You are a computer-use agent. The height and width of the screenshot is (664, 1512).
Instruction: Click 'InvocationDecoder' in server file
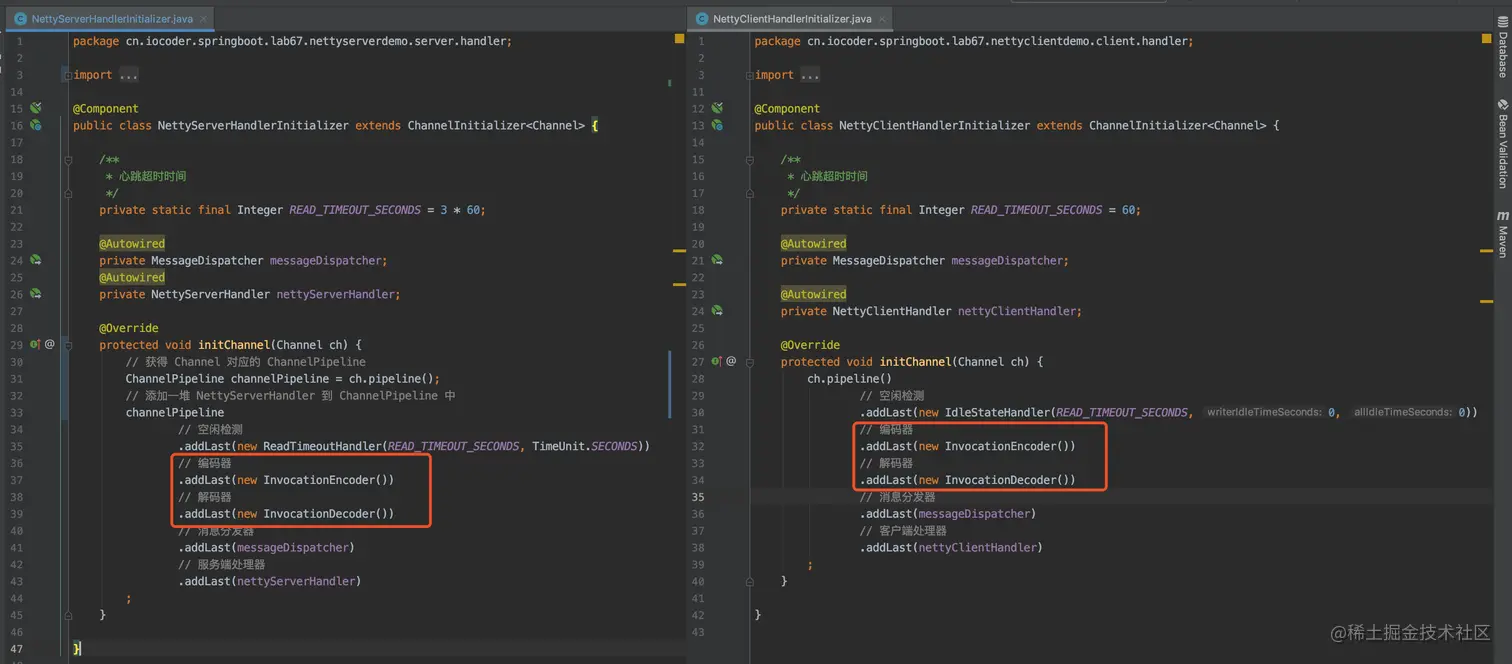318,514
